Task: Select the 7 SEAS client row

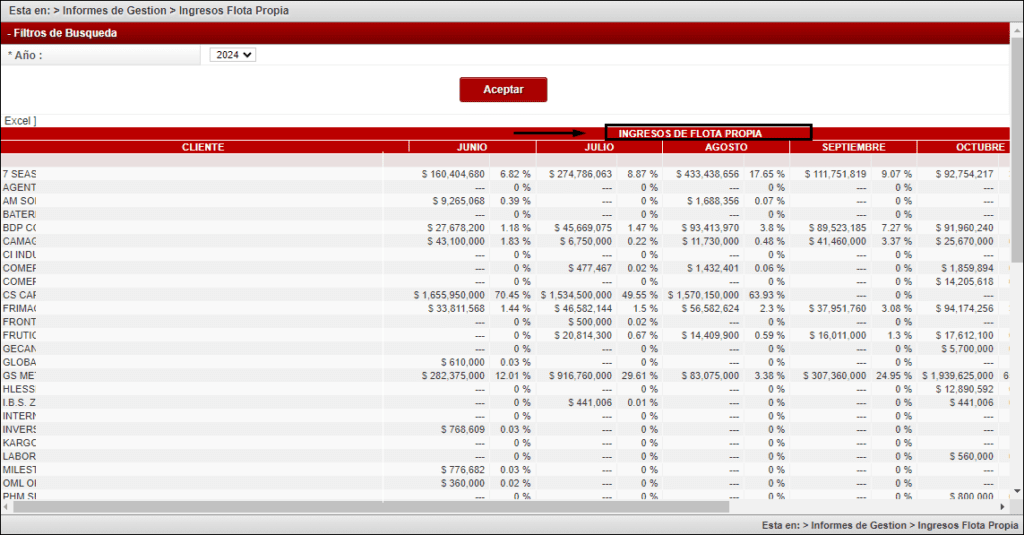Action: pos(20,174)
